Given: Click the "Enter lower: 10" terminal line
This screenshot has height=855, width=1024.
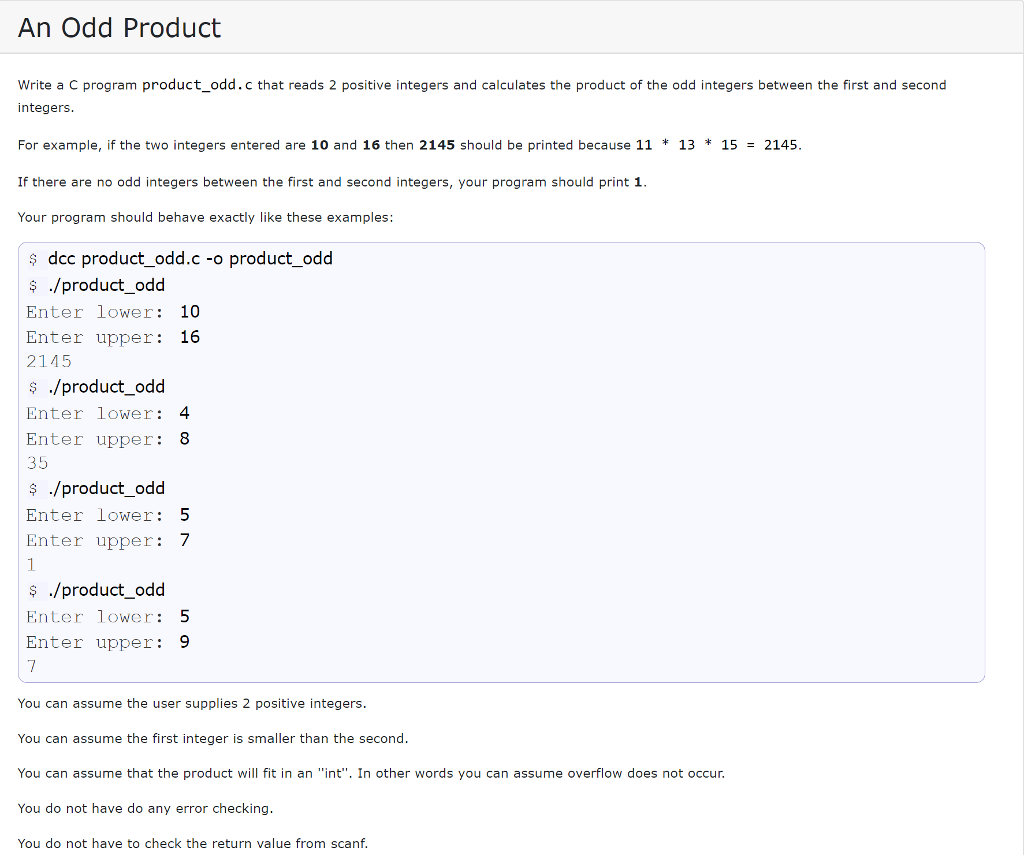Looking at the screenshot, I should 113,312.
